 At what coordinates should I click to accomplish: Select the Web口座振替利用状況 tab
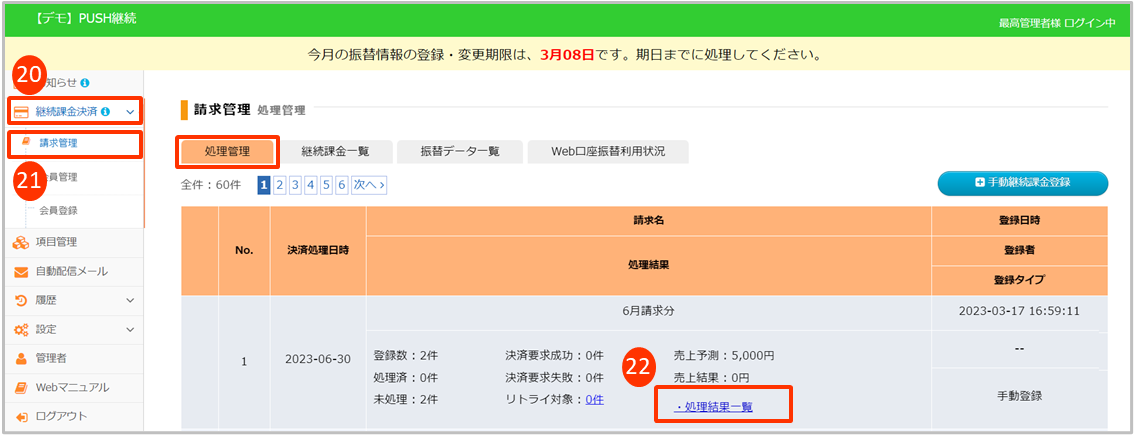click(607, 151)
